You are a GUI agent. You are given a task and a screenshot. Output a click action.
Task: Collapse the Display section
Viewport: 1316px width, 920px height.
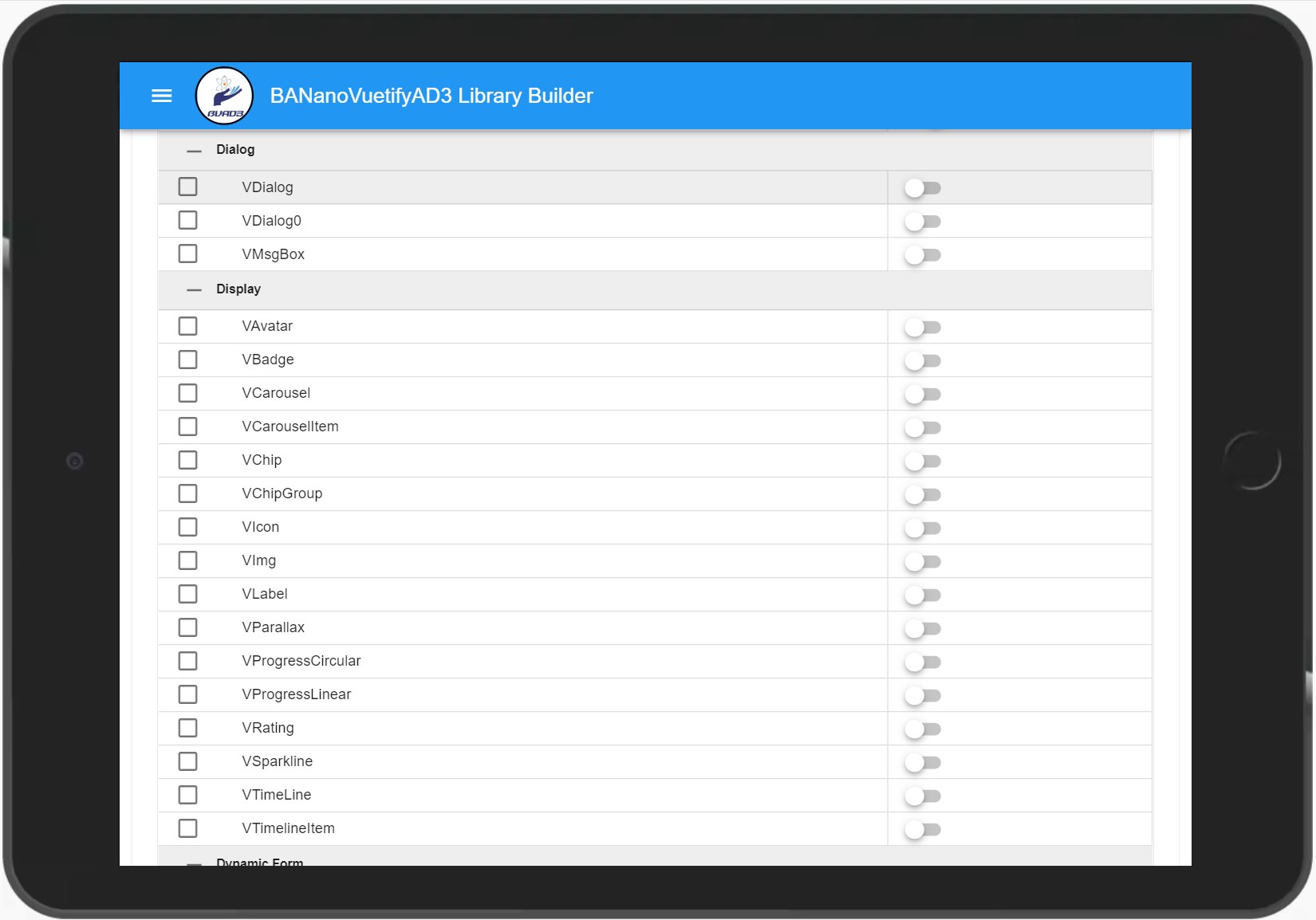[x=193, y=289]
